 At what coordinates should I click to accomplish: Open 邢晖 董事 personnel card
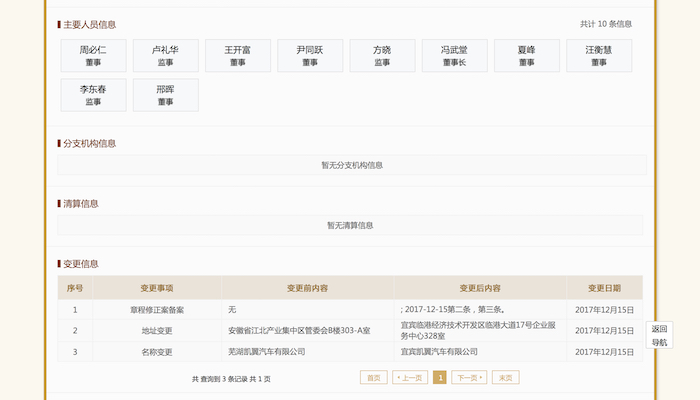(x=166, y=95)
